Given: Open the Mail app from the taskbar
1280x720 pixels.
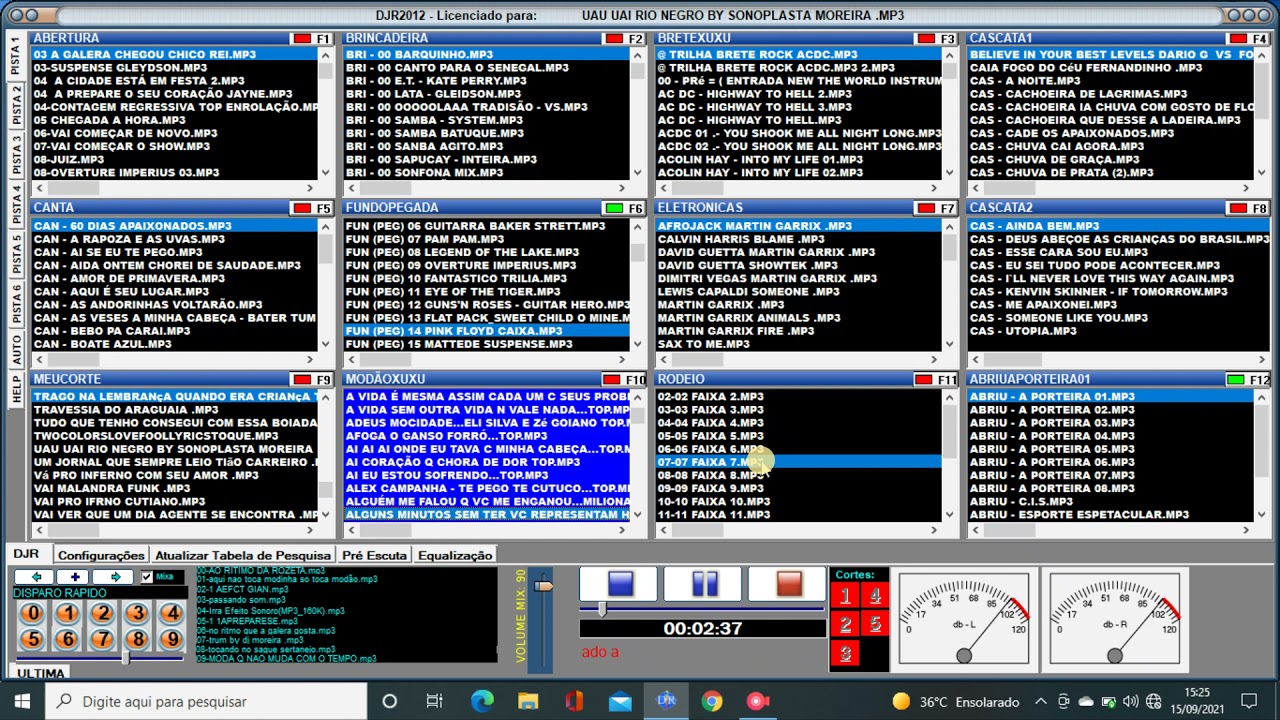Looking at the screenshot, I should click(620, 701).
